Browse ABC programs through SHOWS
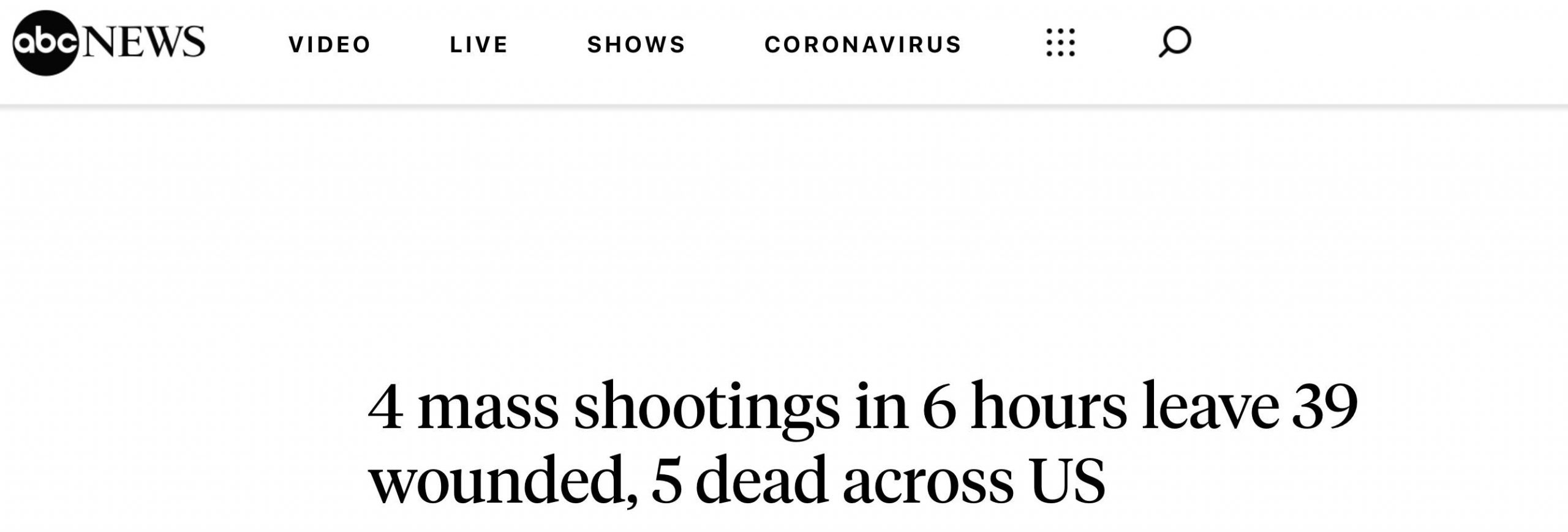The image size is (1568, 532). (x=636, y=44)
